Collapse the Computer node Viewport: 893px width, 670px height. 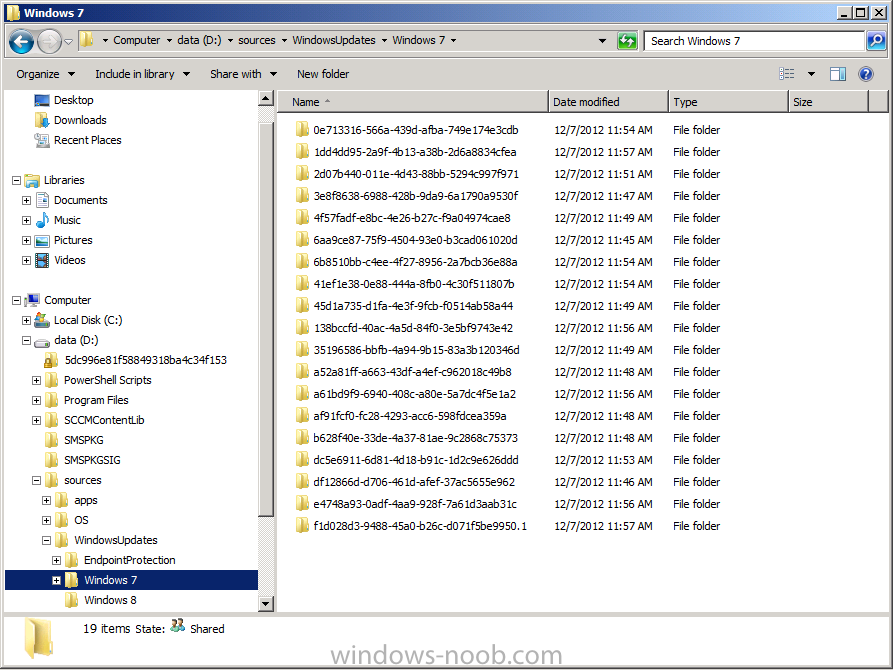point(17,300)
